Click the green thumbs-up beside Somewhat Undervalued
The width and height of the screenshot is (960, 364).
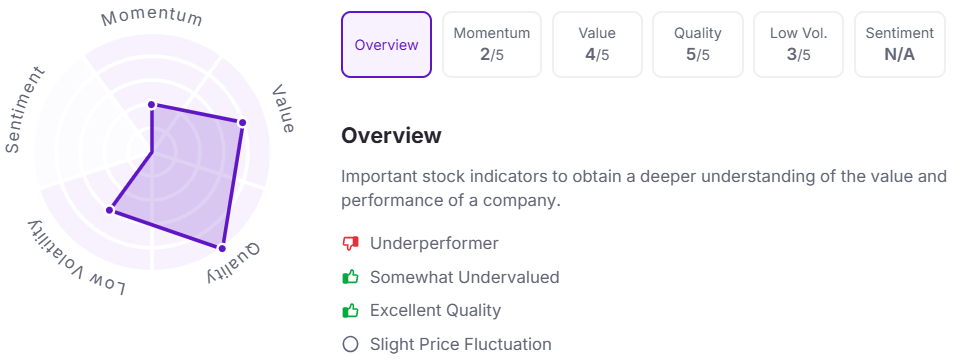(350, 277)
